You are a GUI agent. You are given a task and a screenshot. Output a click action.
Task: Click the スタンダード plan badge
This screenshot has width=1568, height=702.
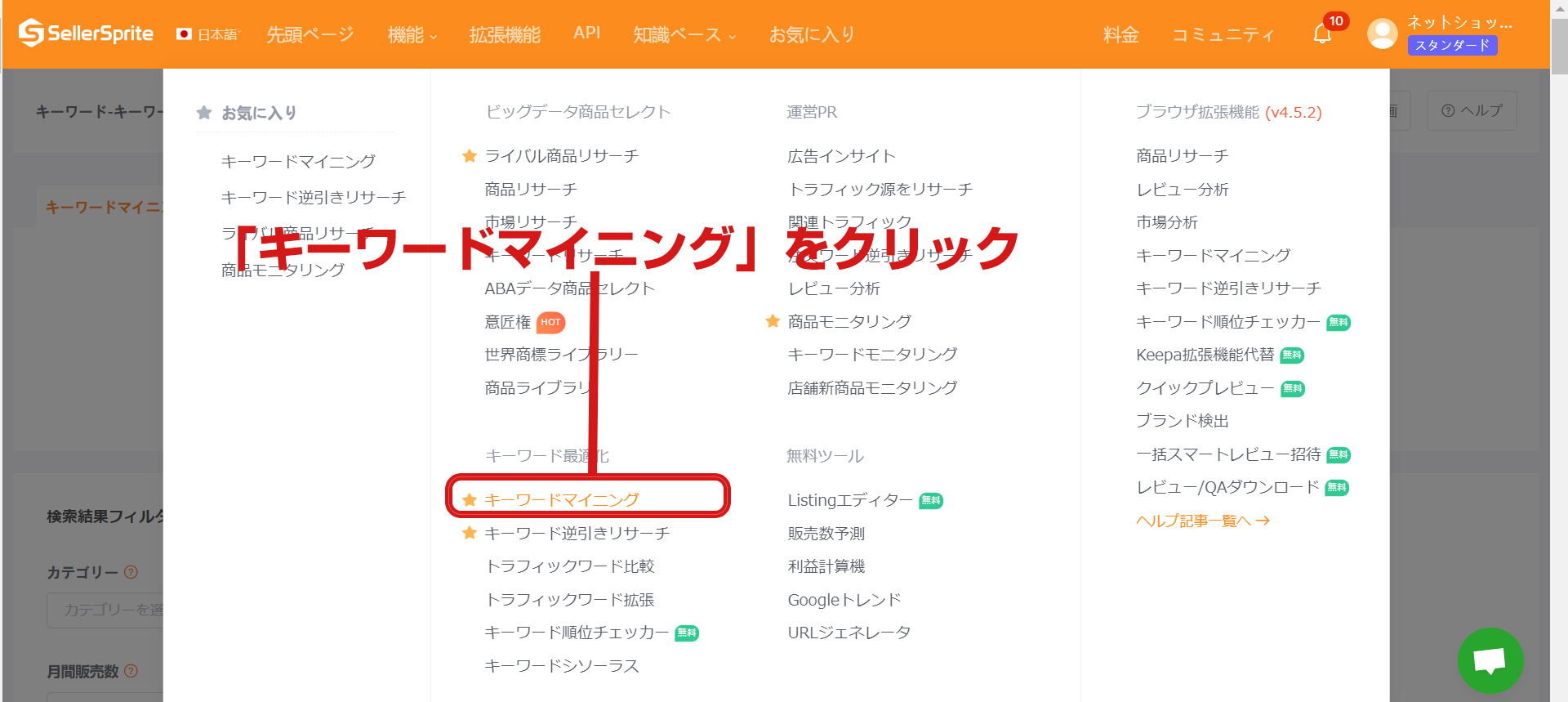click(1452, 46)
